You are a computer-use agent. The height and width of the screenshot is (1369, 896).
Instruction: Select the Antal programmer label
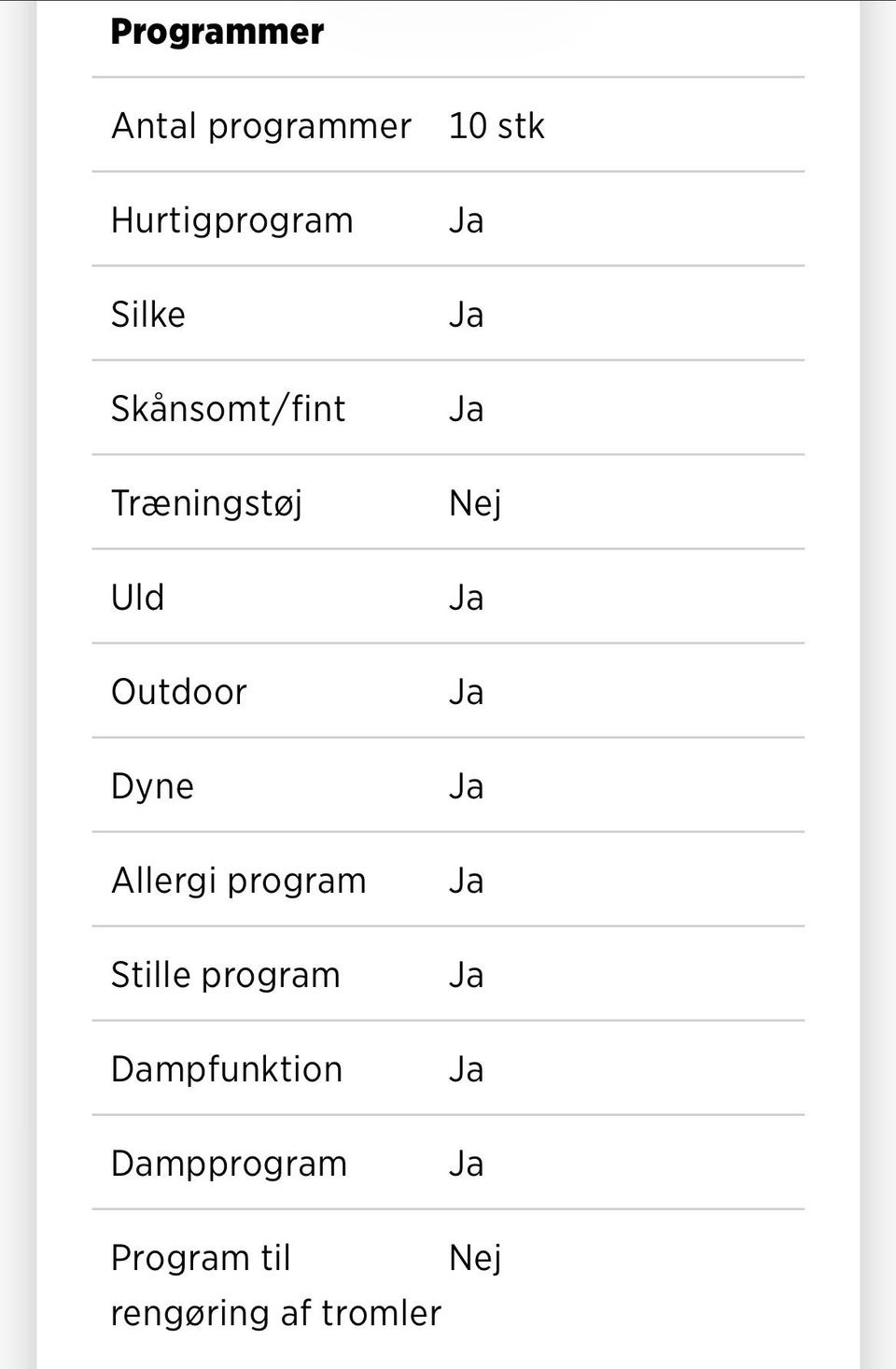tap(260, 126)
